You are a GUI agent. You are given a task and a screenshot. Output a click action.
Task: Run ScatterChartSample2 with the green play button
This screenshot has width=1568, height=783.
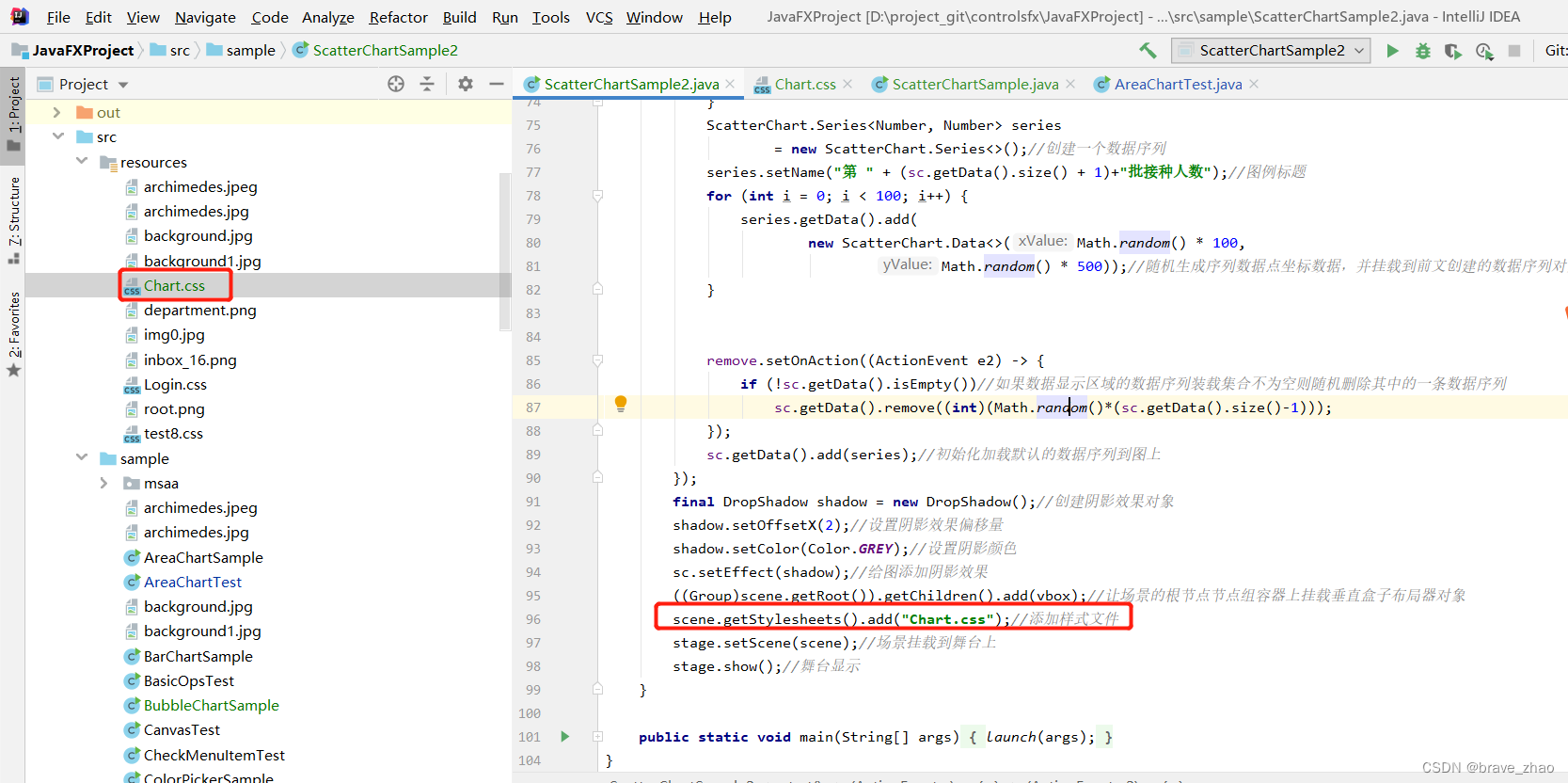(1392, 51)
